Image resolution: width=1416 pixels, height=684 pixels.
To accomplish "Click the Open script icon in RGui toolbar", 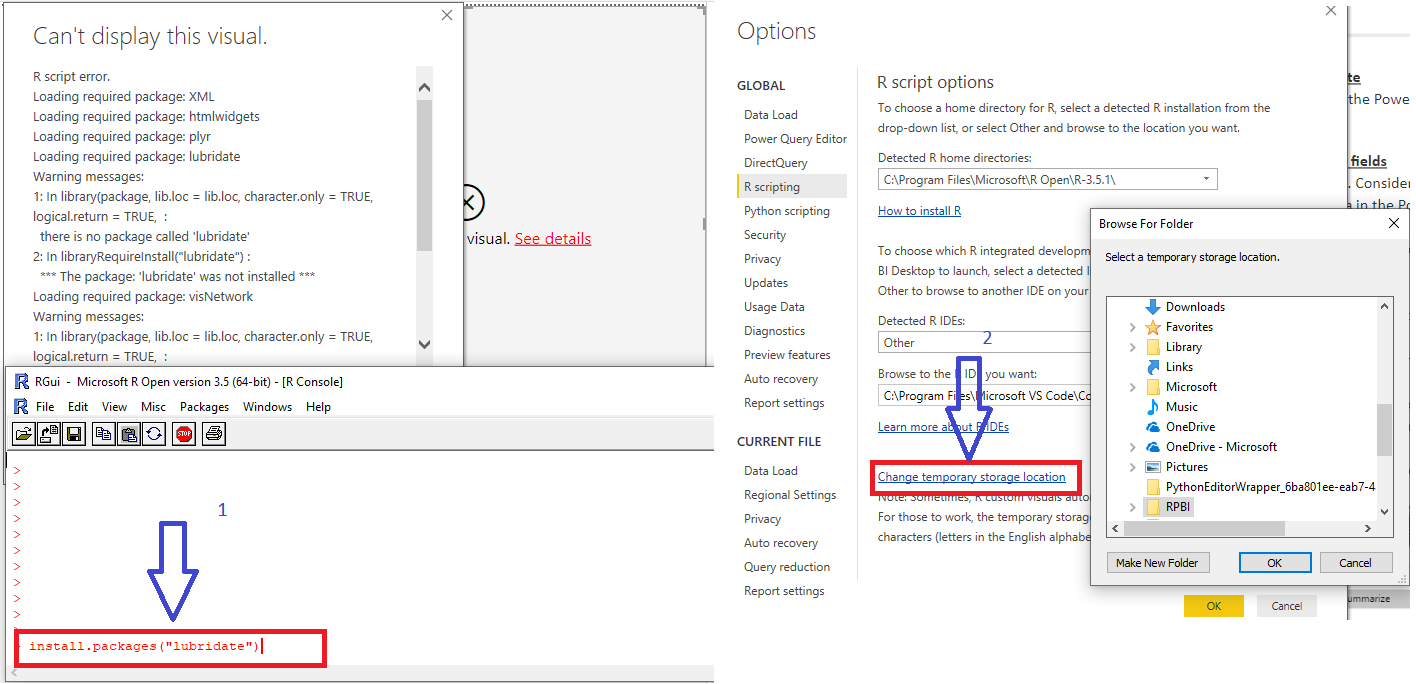I will [23, 433].
